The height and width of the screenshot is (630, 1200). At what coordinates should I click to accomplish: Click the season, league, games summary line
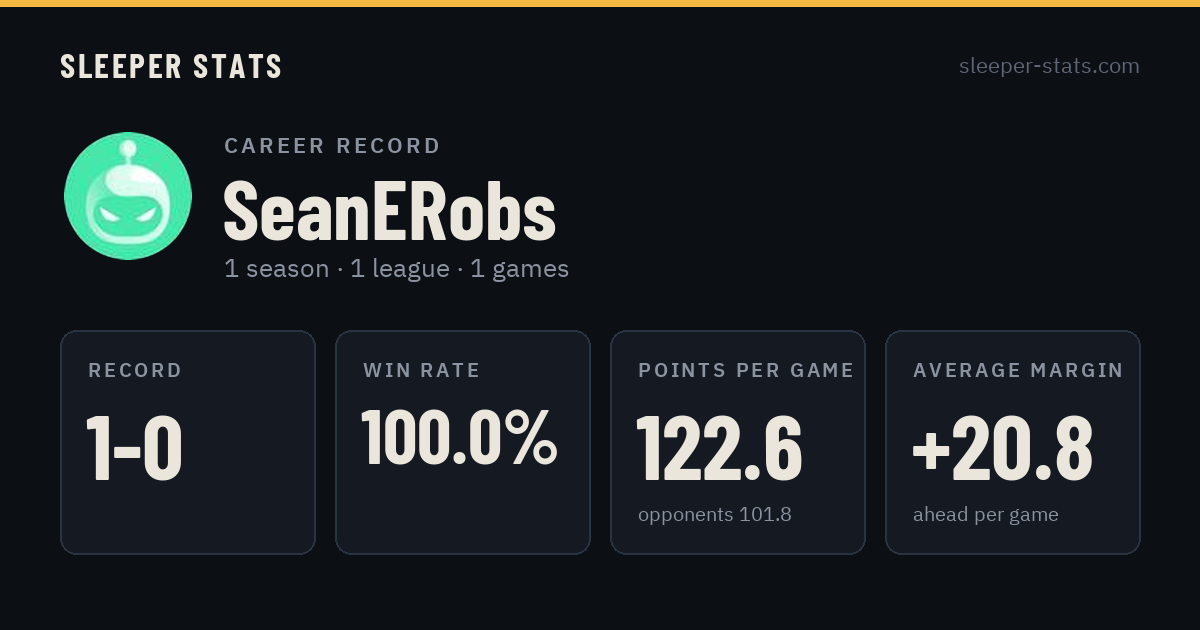(x=396, y=269)
